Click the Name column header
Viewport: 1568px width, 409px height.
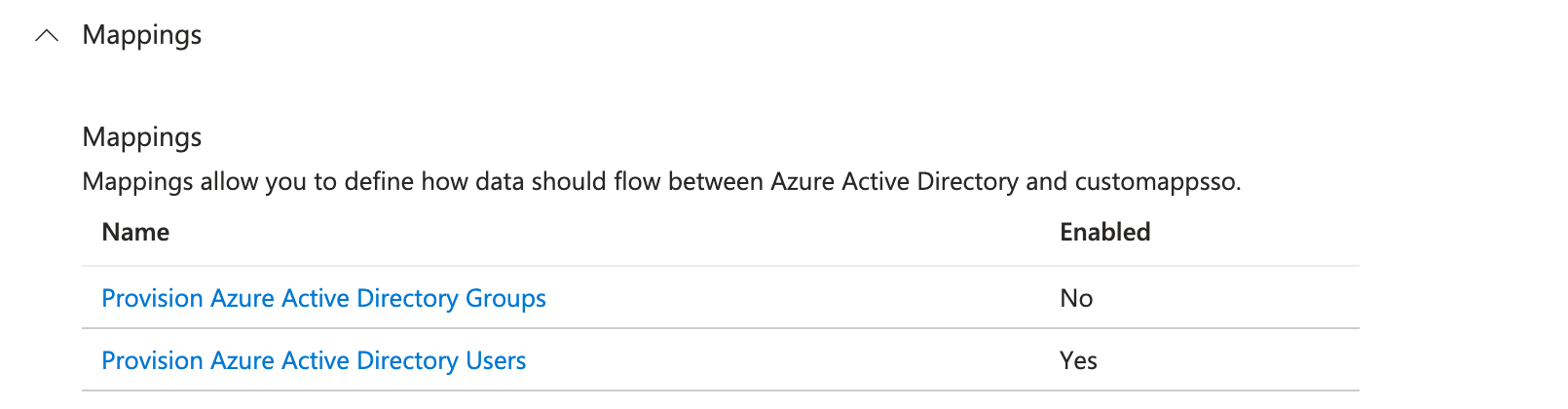point(135,232)
